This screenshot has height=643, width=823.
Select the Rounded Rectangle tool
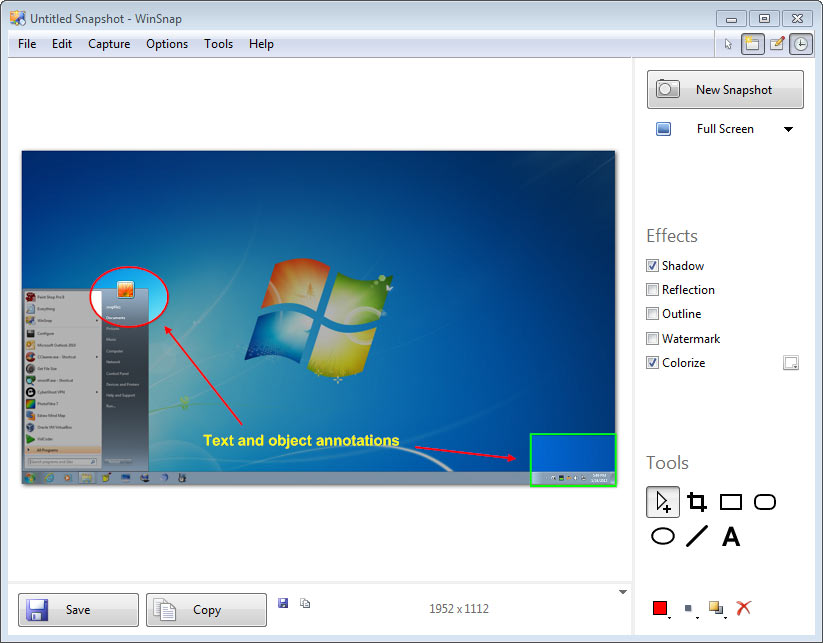(765, 502)
